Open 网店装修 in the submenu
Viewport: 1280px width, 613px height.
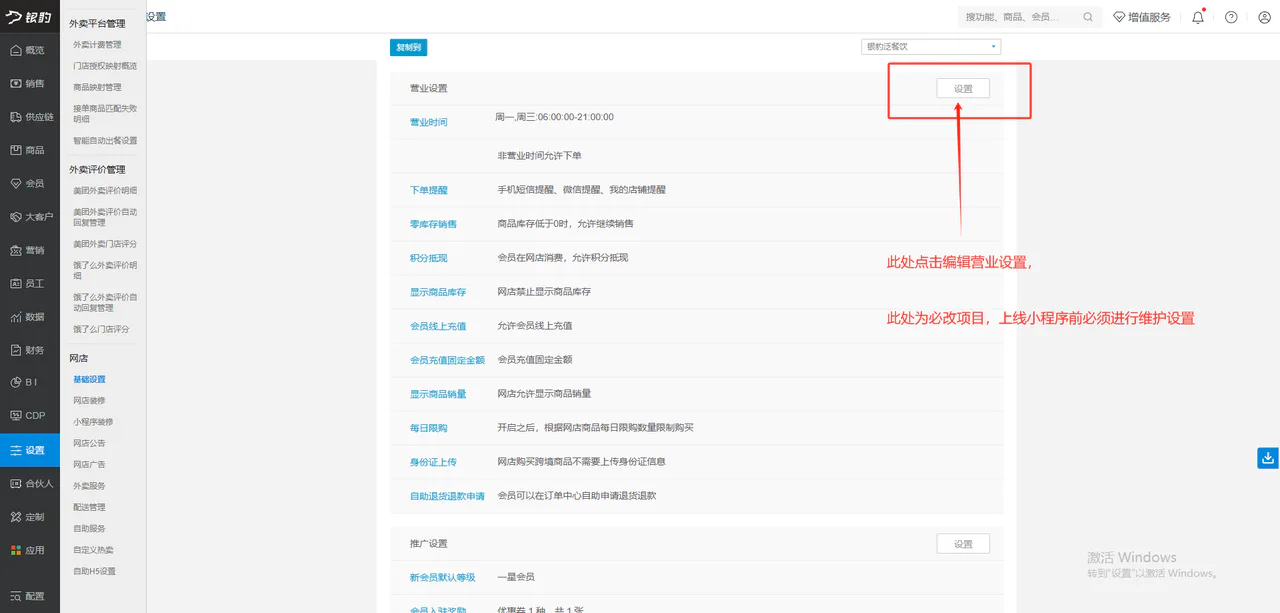(x=89, y=401)
